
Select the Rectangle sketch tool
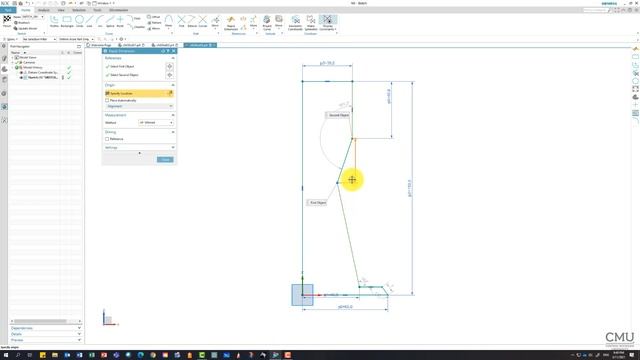click(67, 21)
